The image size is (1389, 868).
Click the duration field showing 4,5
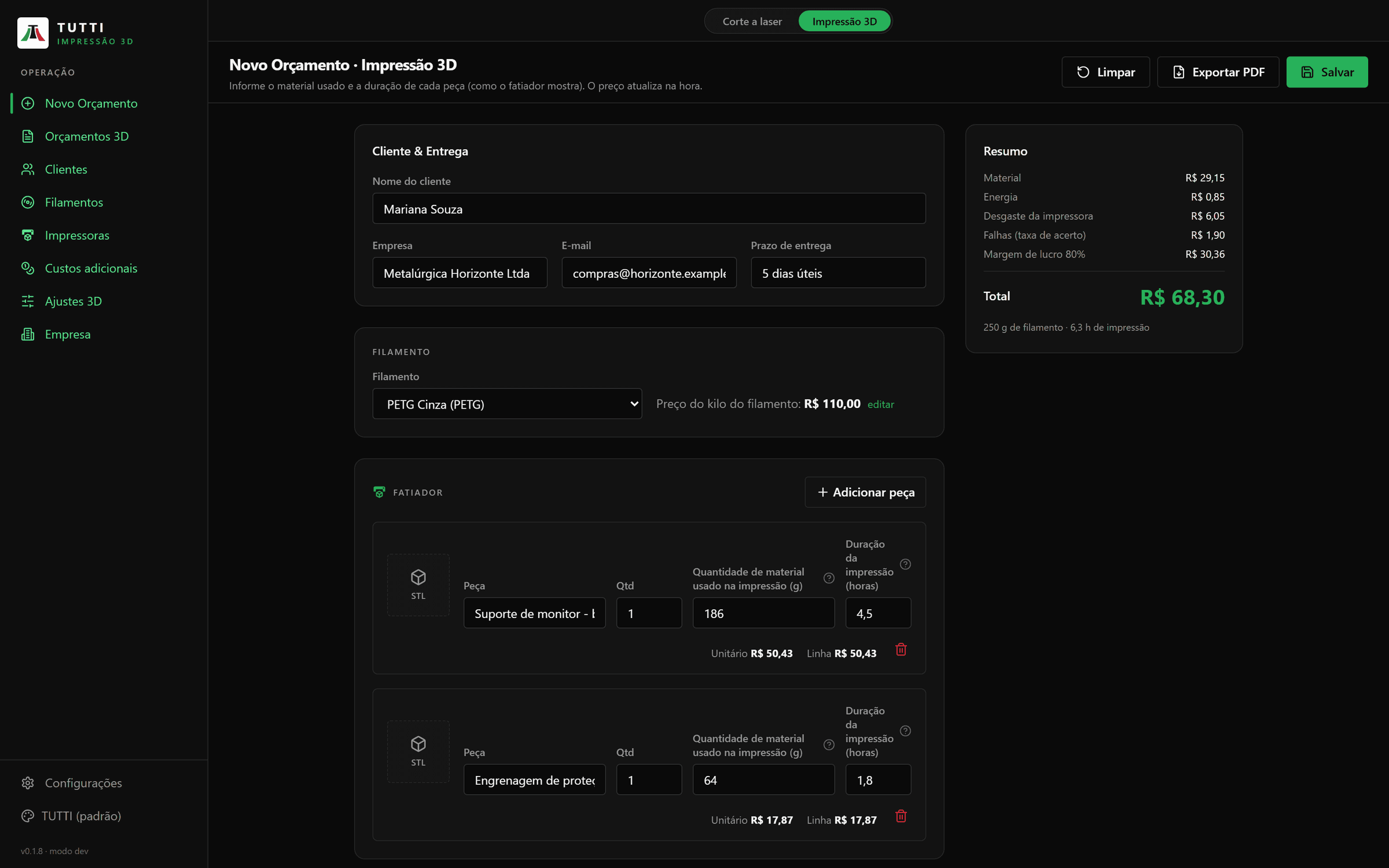878,613
